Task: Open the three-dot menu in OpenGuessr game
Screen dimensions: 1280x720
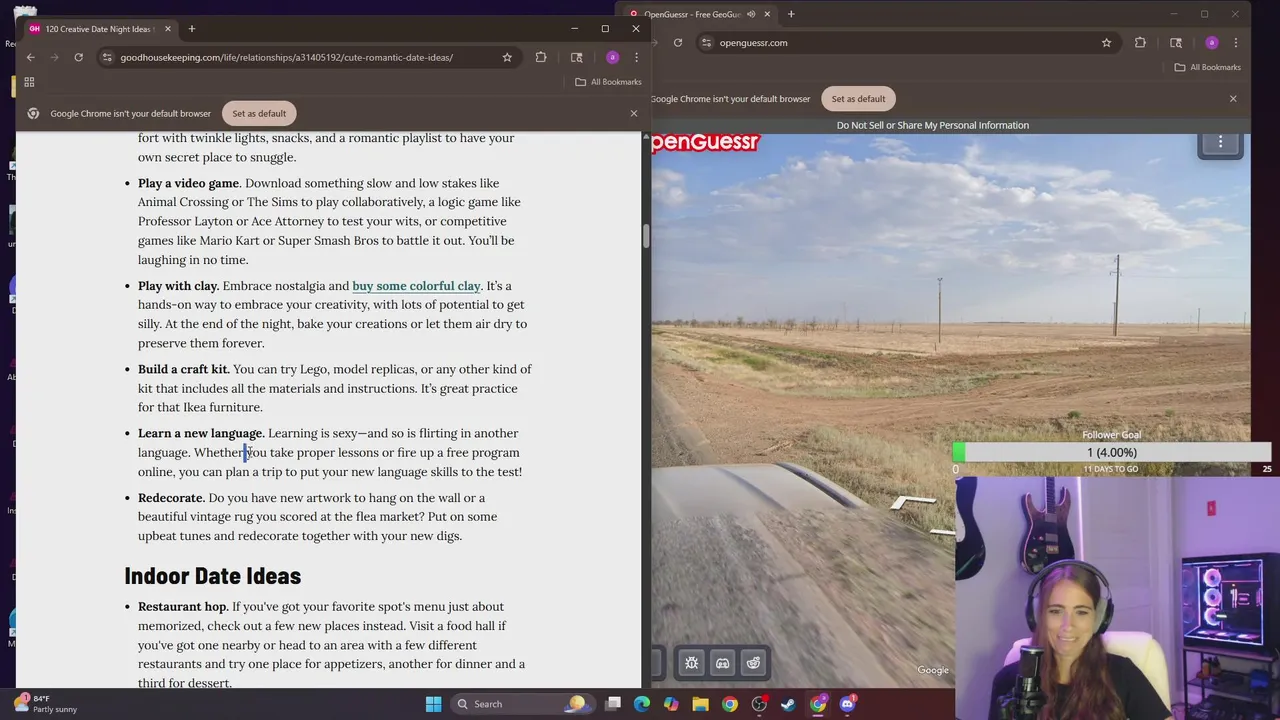Action: click(x=1220, y=143)
